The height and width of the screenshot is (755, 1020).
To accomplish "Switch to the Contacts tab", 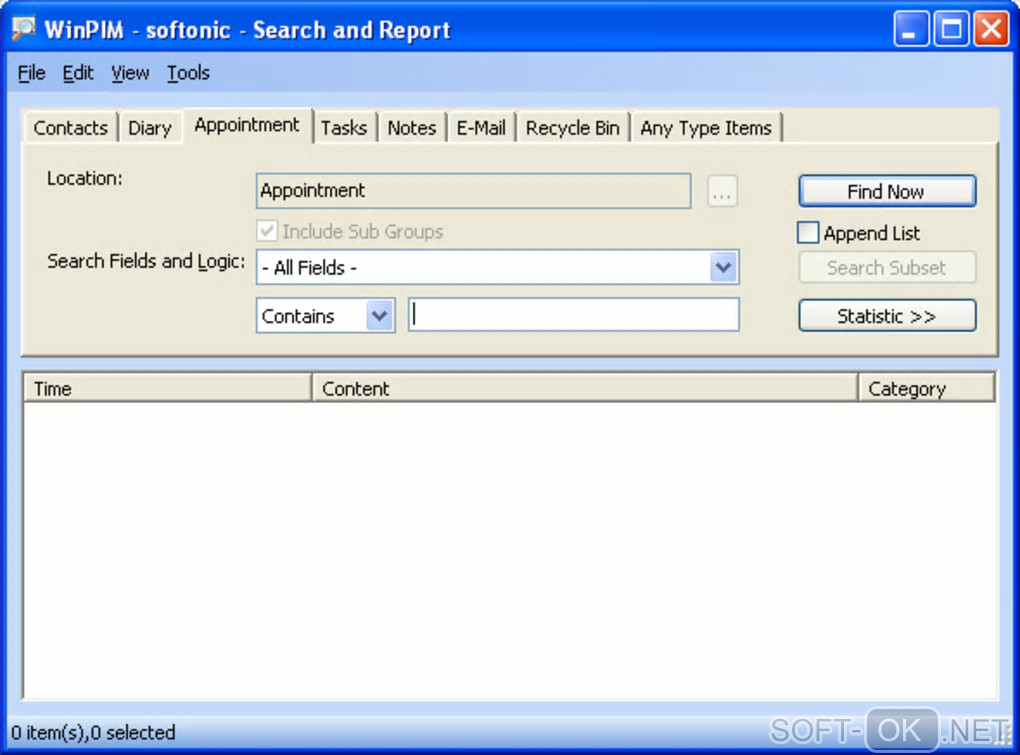I will pos(70,128).
